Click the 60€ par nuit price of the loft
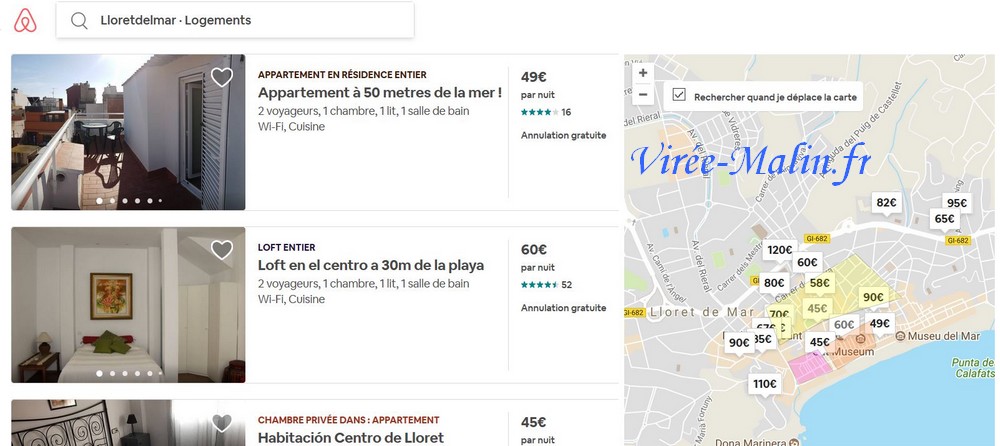 point(534,249)
